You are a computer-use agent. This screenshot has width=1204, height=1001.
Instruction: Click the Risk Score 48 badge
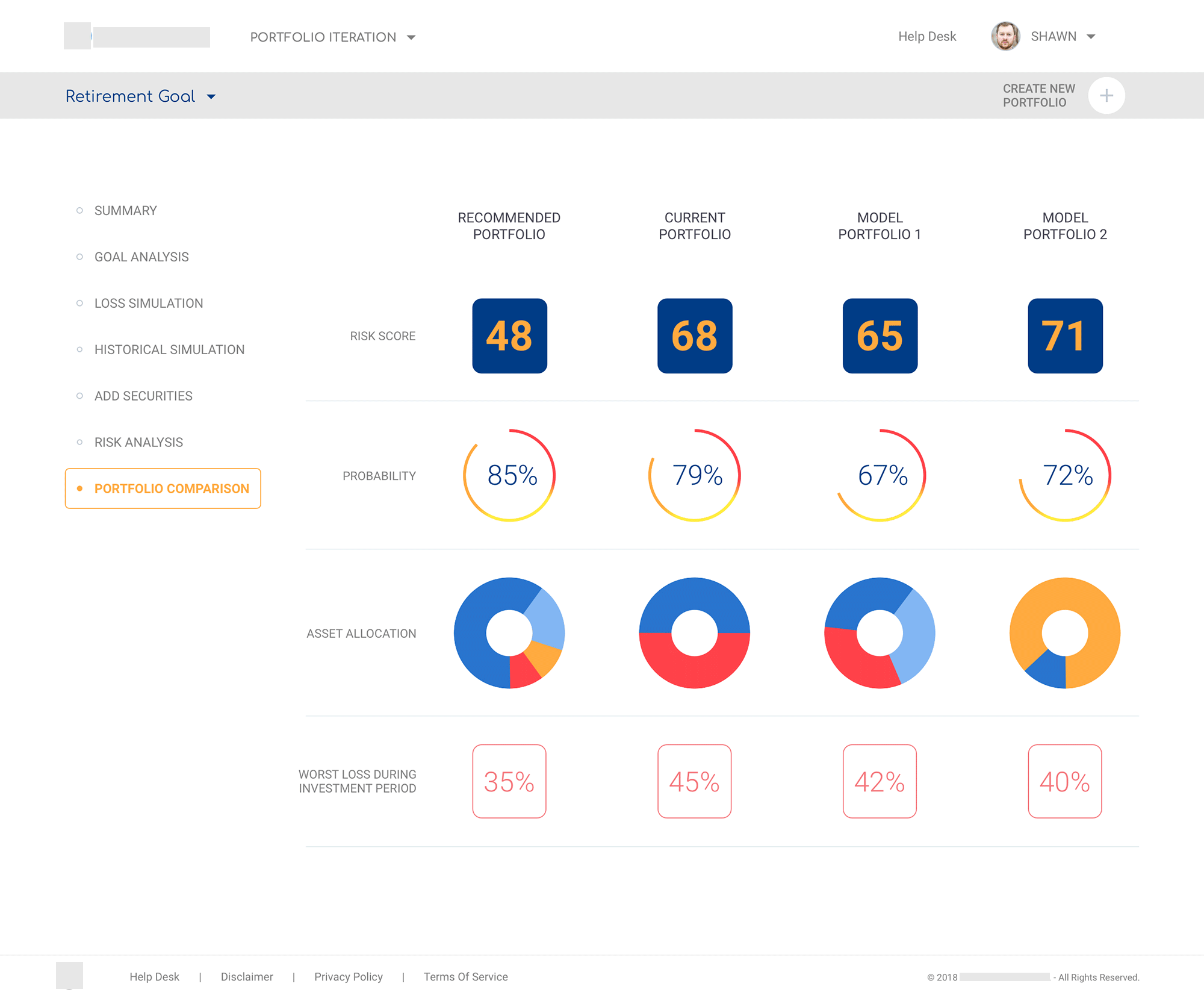509,336
